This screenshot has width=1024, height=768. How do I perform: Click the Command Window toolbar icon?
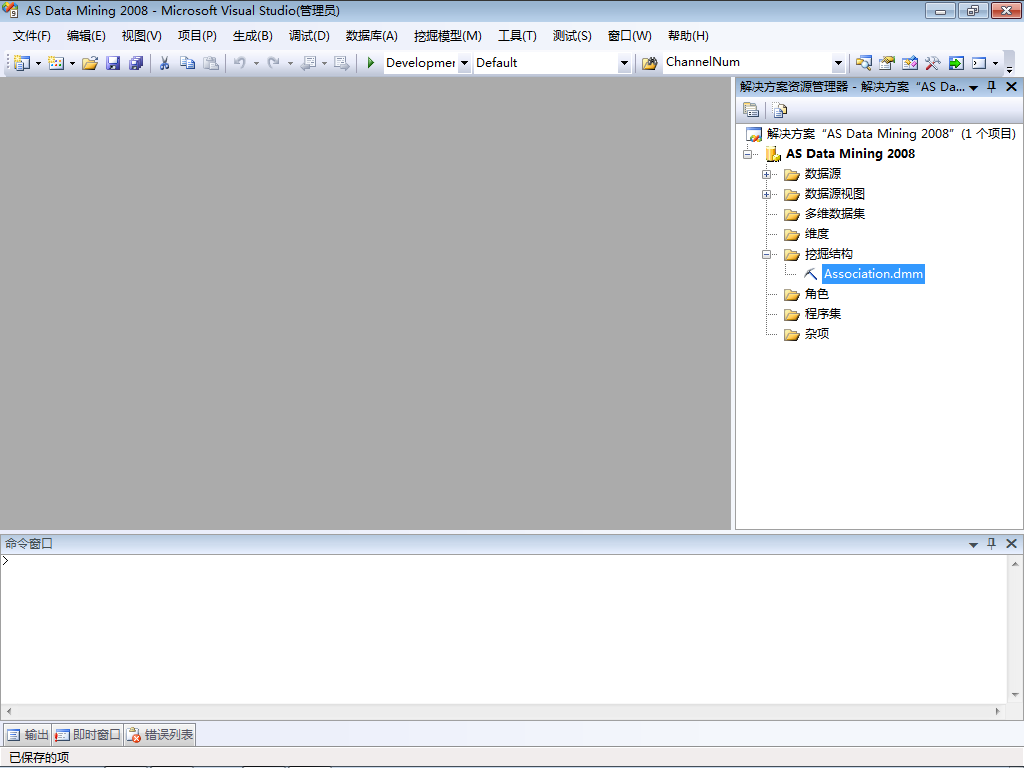click(x=979, y=63)
